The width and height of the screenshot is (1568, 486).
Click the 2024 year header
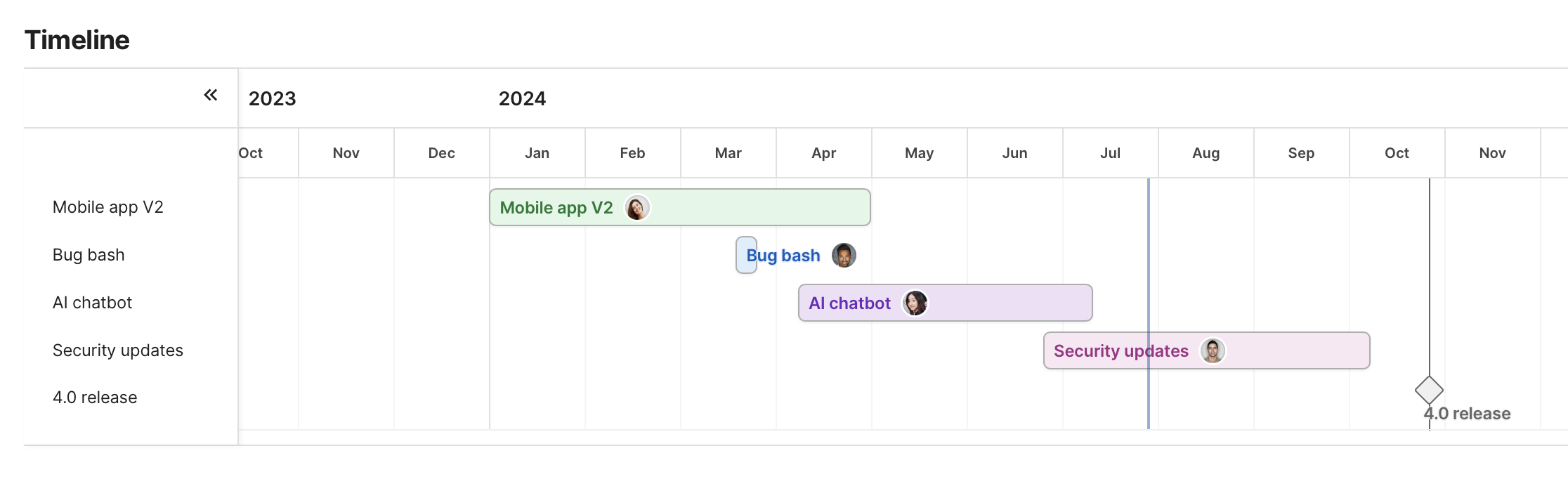point(522,98)
